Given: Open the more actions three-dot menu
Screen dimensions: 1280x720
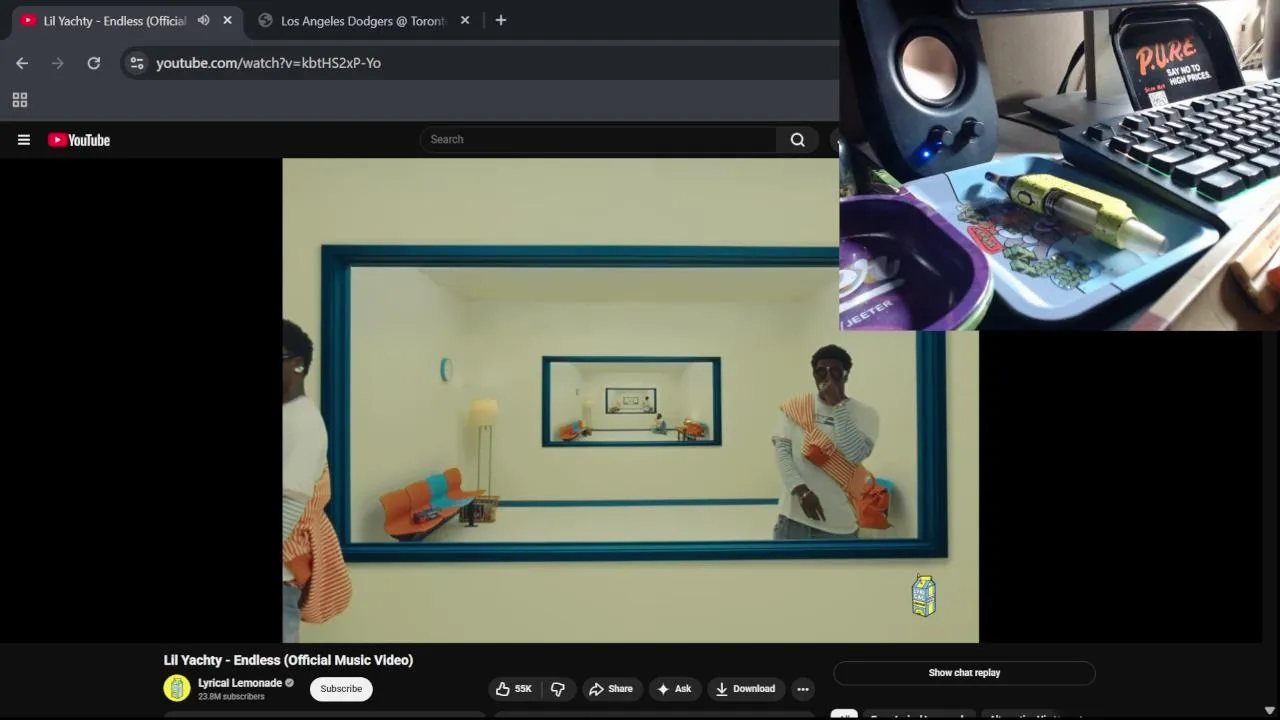Looking at the screenshot, I should [x=802, y=689].
